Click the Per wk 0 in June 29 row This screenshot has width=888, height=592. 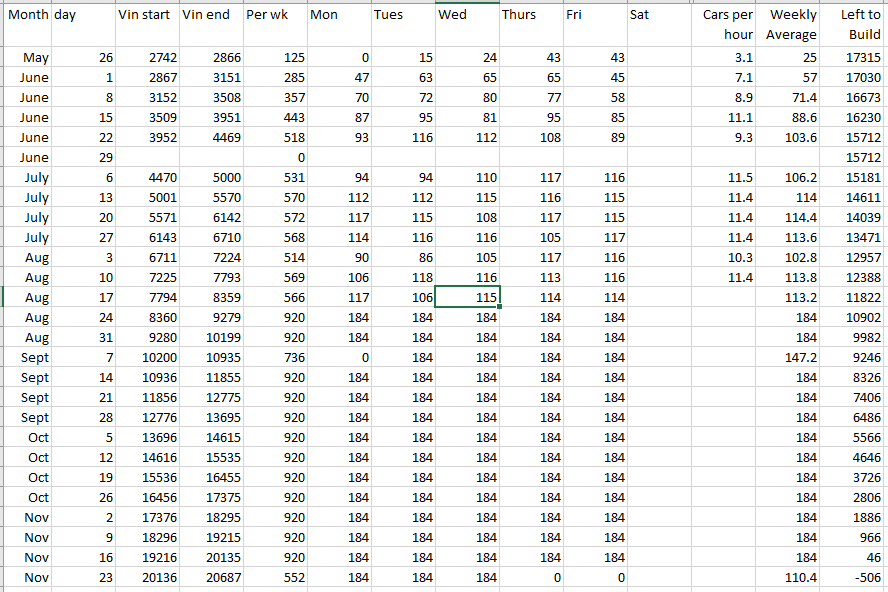click(274, 158)
